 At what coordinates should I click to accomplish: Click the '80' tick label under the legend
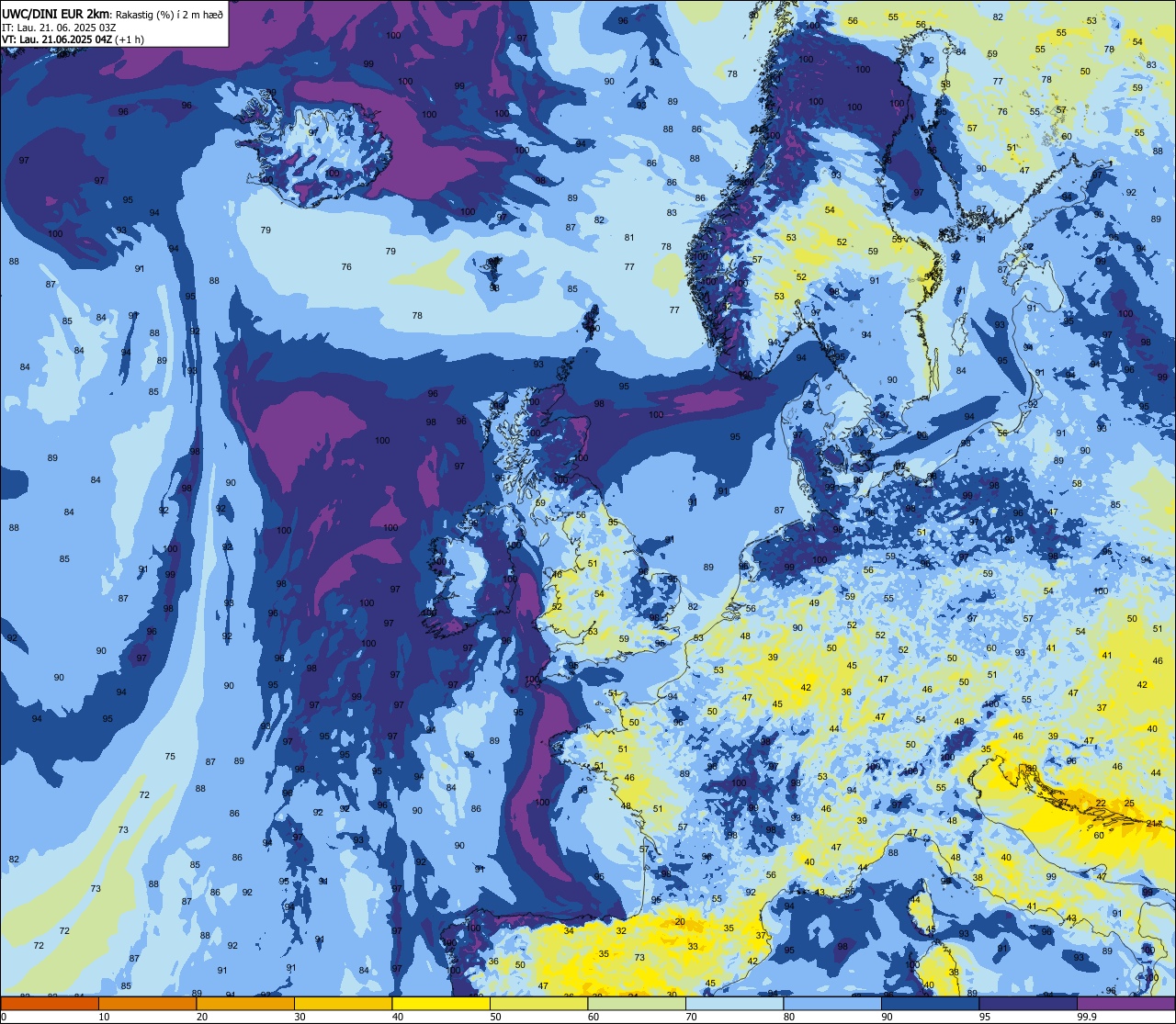tap(789, 1017)
